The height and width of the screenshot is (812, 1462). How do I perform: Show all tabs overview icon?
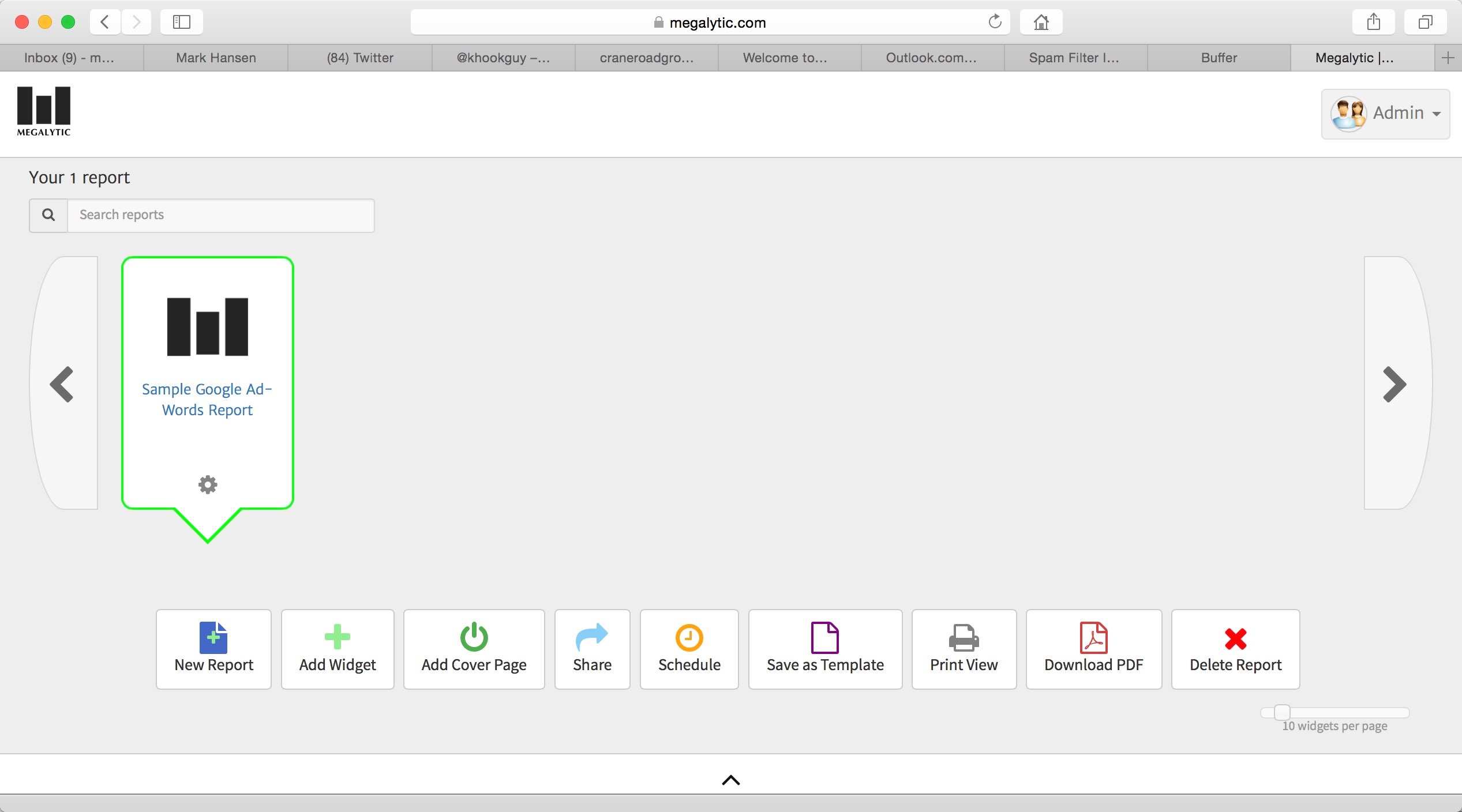coord(1426,22)
